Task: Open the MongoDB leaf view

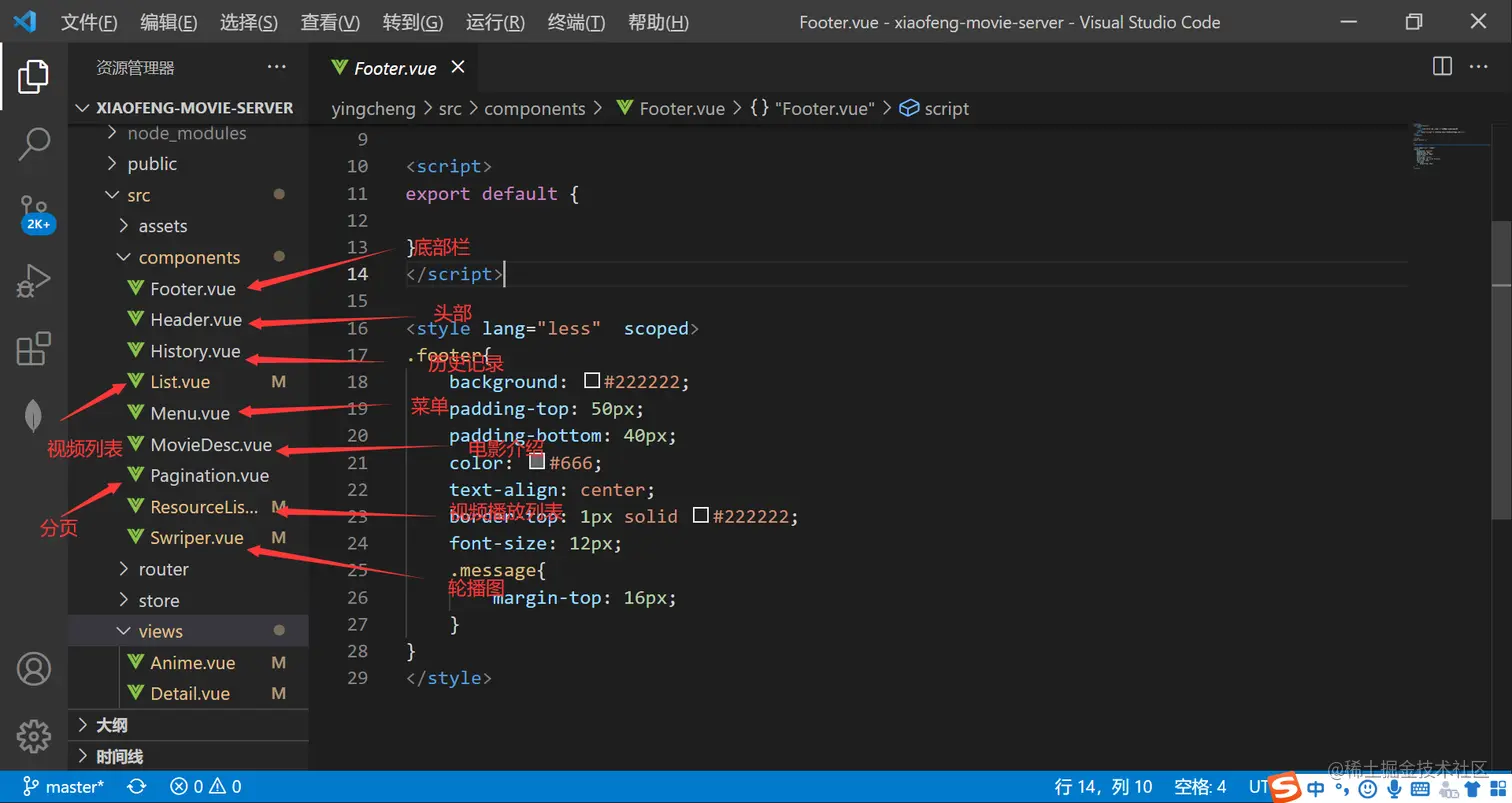Action: (x=34, y=417)
